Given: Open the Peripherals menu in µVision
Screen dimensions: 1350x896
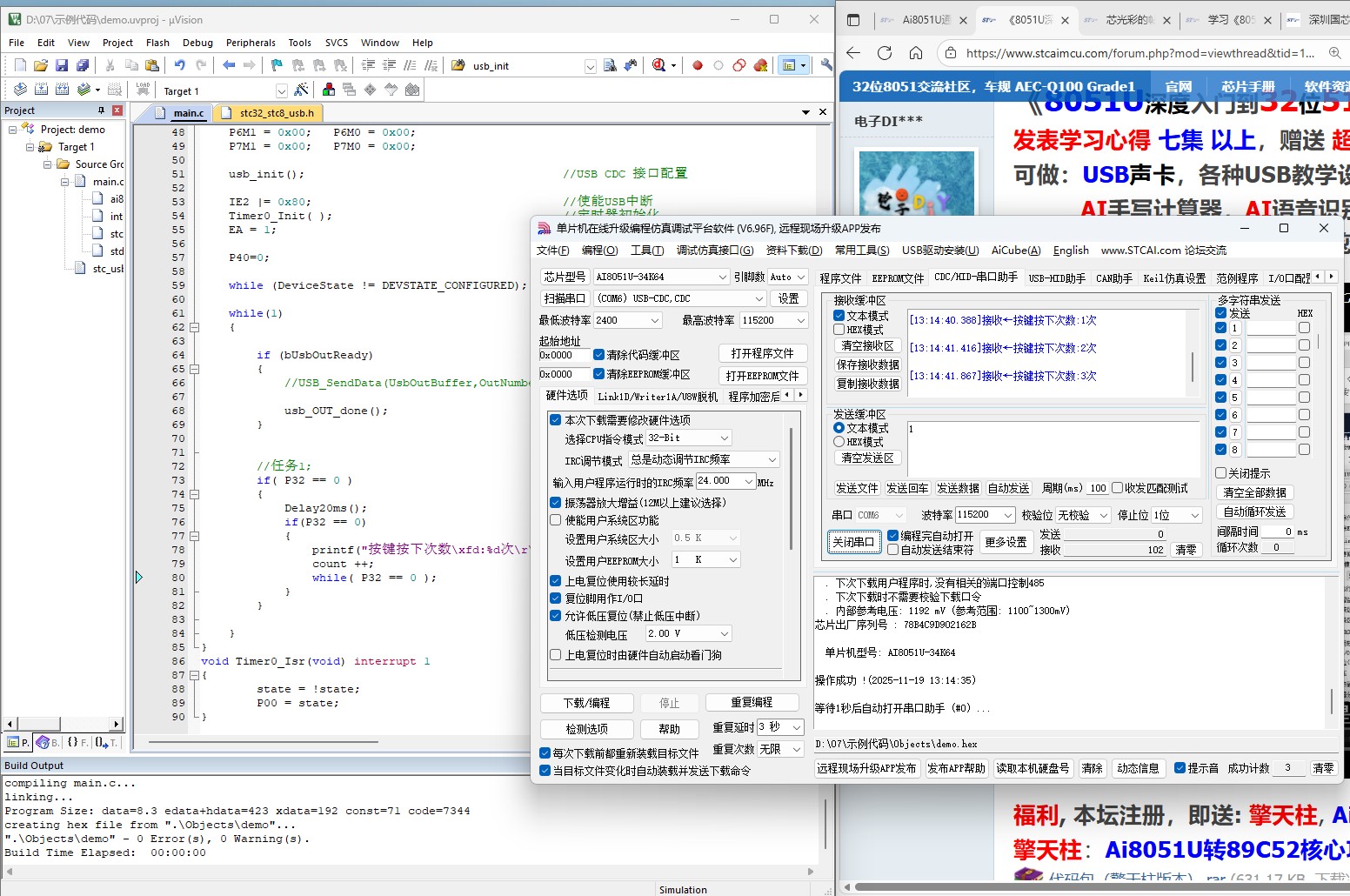Looking at the screenshot, I should coord(251,42).
